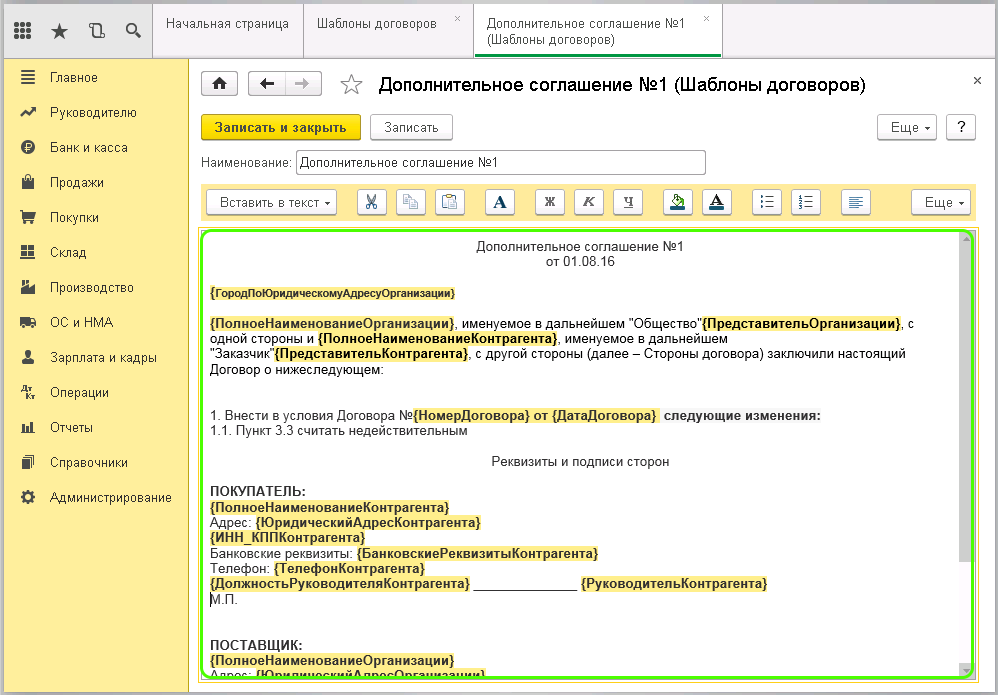Click Записать и закрыть button
998x695 pixels.
pos(281,127)
